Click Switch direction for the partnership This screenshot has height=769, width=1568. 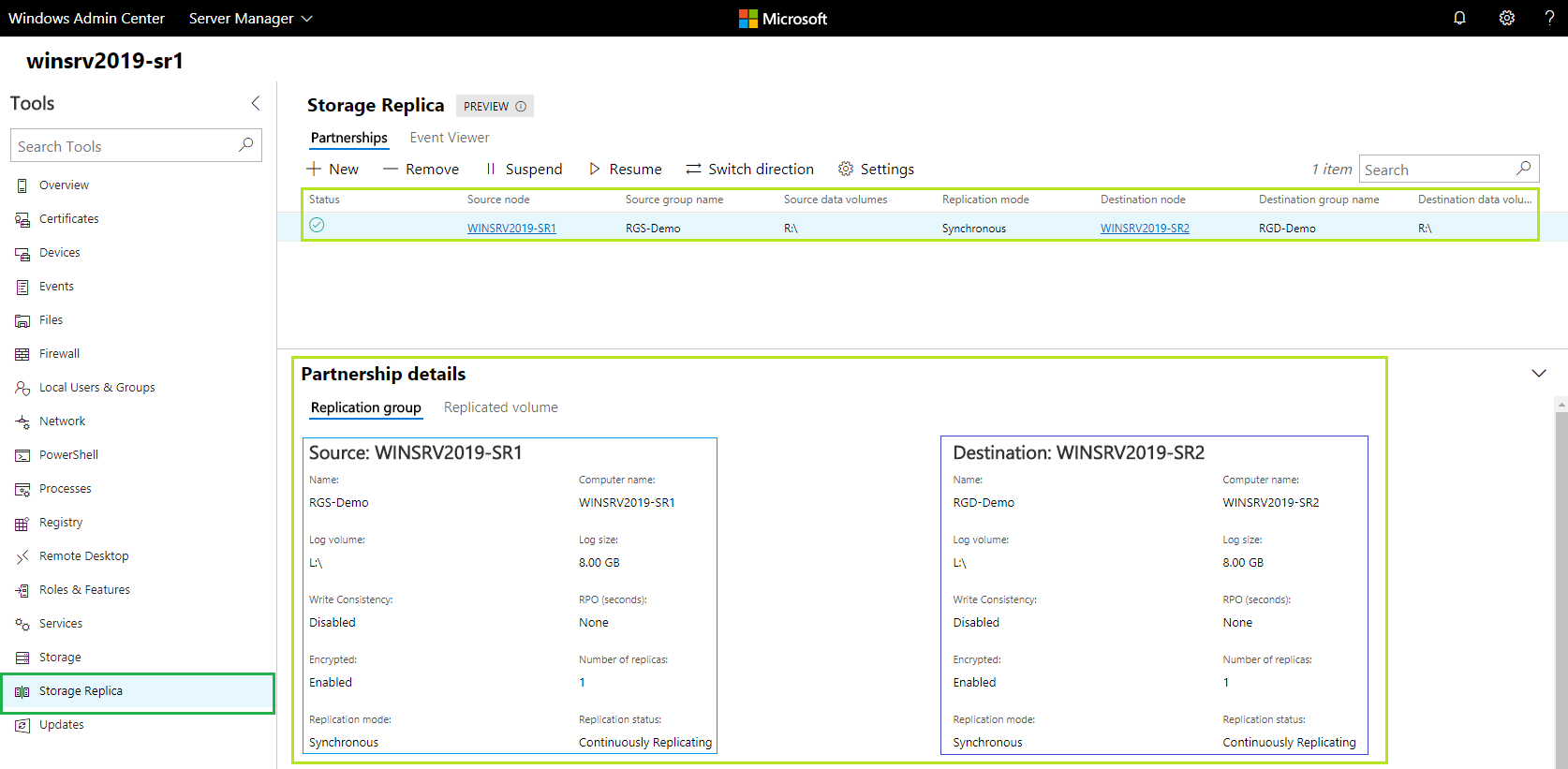click(749, 169)
